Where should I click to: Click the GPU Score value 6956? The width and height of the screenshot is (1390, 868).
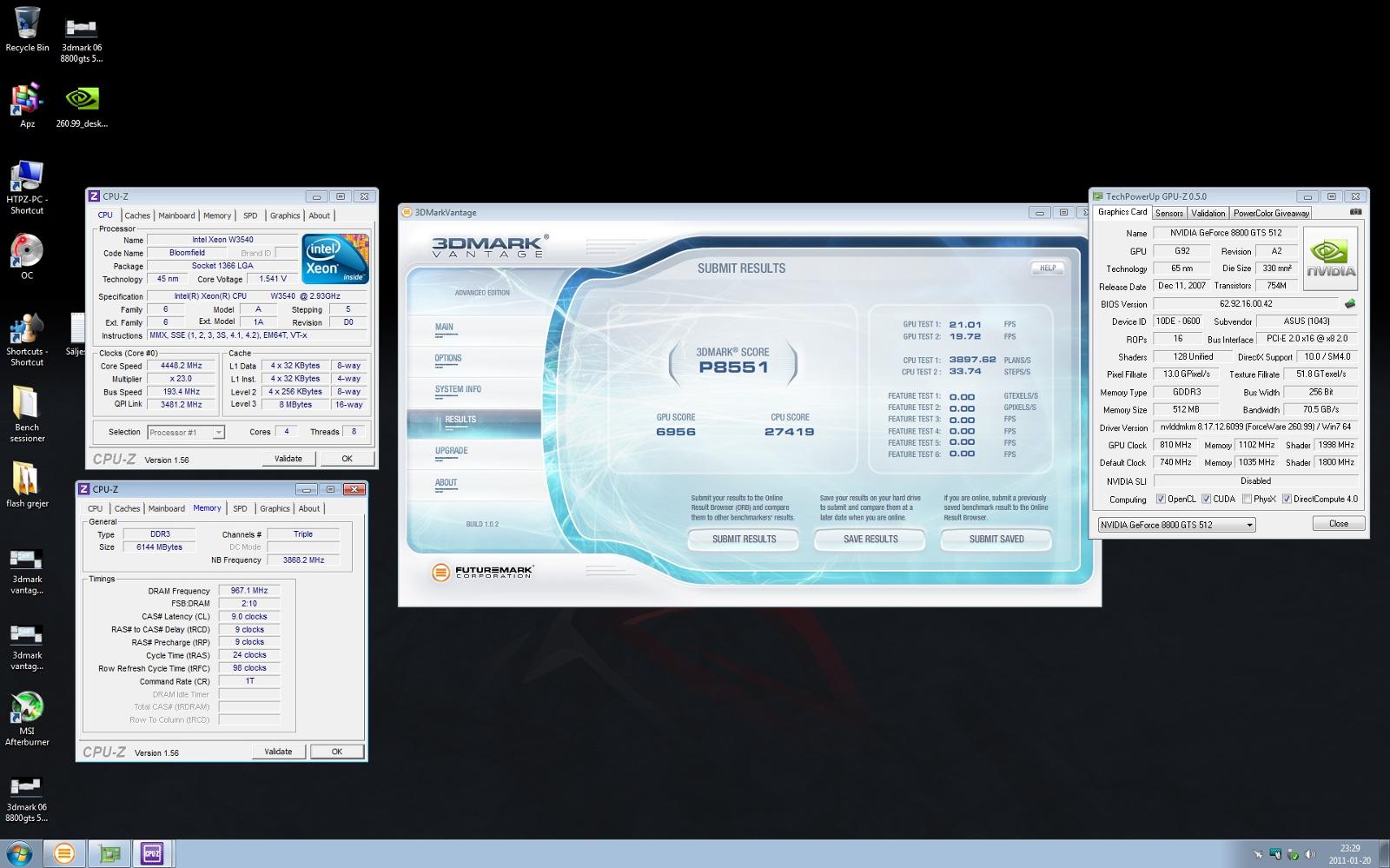point(676,431)
